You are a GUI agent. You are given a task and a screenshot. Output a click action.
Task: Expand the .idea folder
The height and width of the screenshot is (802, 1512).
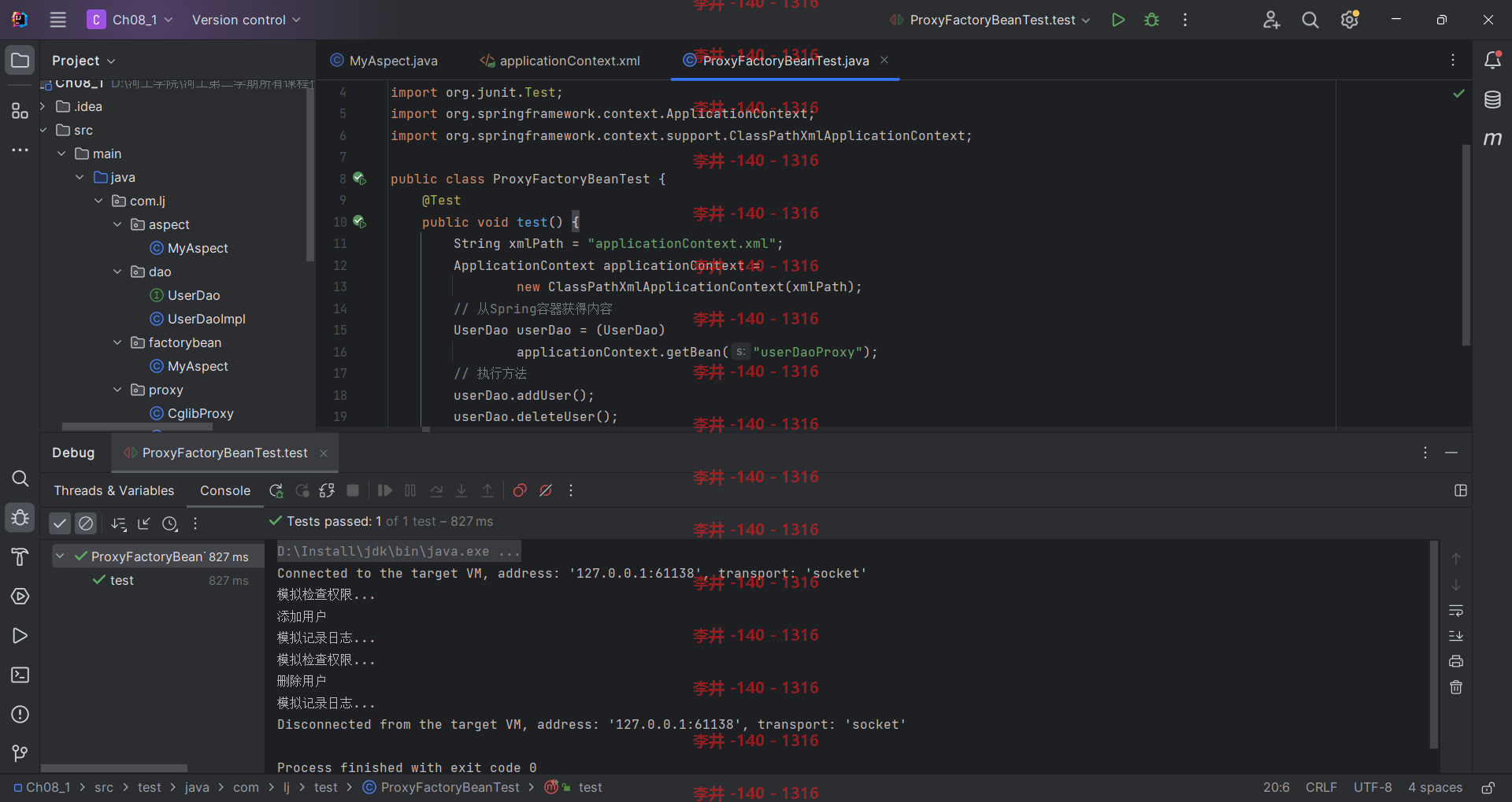pos(43,106)
